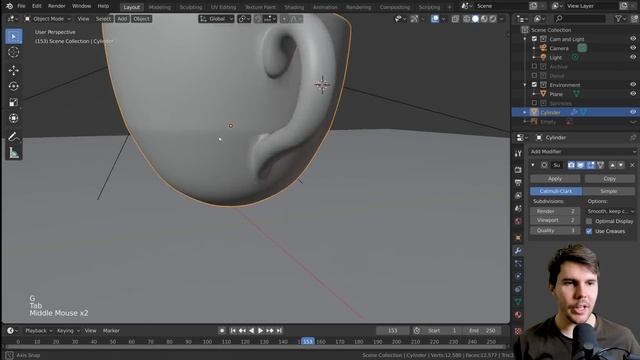Image resolution: width=640 pixels, height=360 pixels.
Task: Select the Cursor tool
Action: 13,52
